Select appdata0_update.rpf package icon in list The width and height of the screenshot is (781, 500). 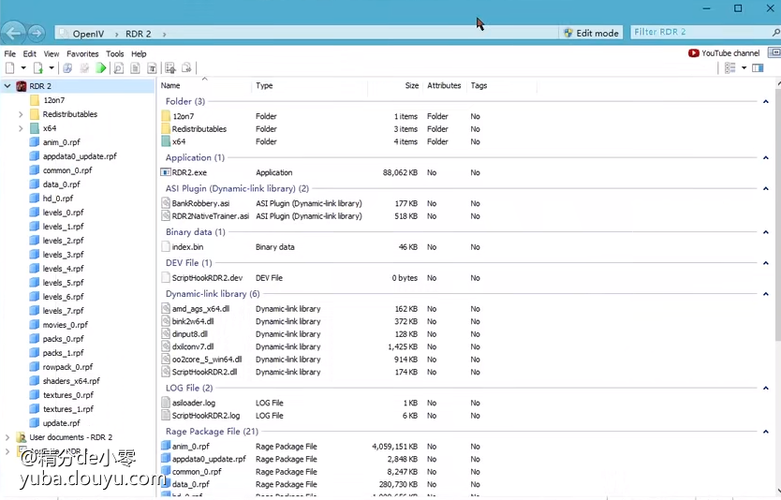pos(166,459)
